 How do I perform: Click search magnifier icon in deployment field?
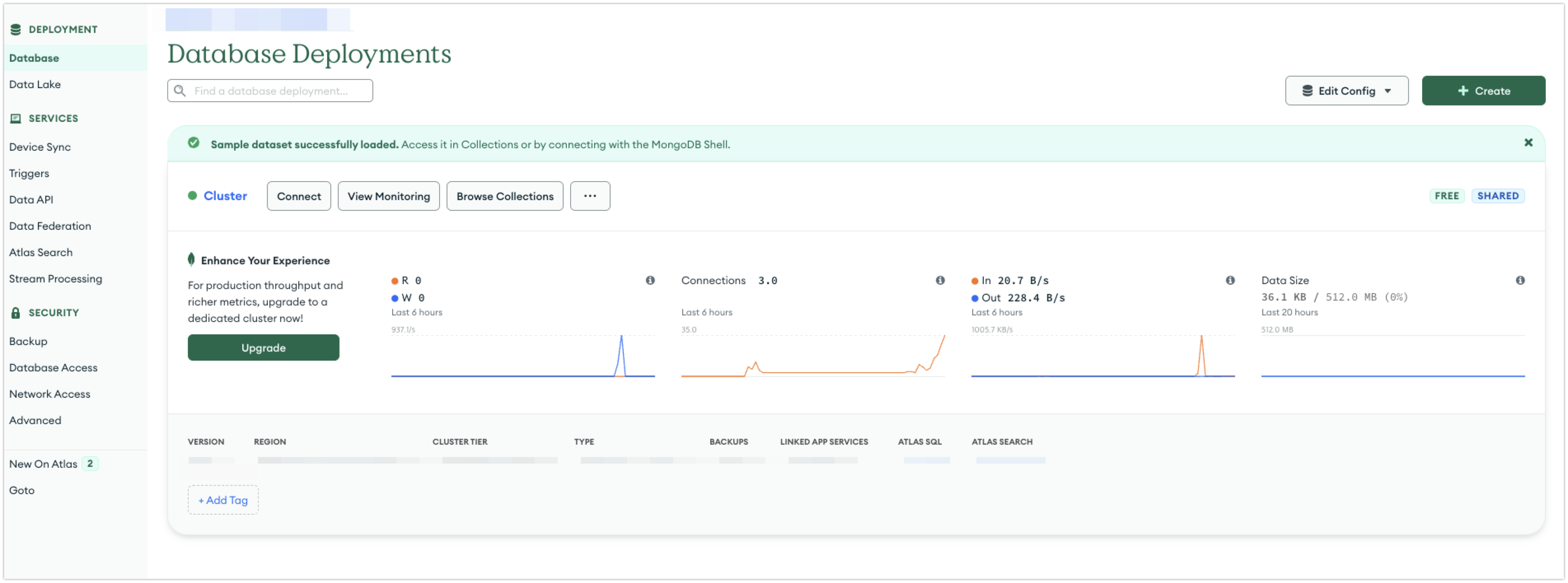click(180, 91)
